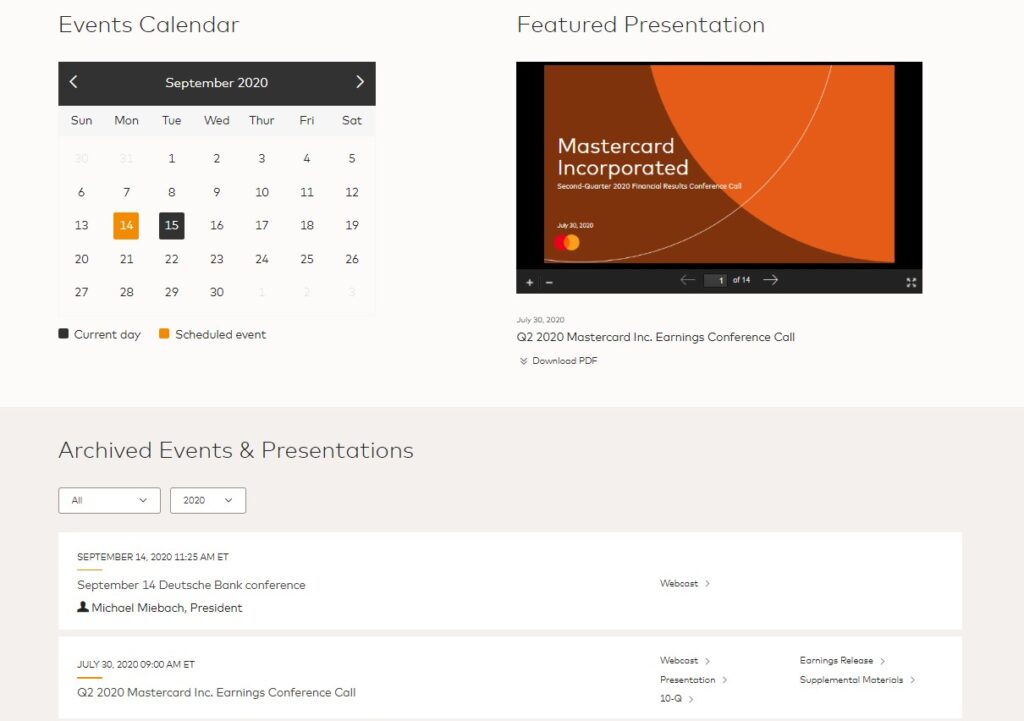Advance calendar to next month
The height and width of the screenshot is (721, 1024).
pos(360,82)
